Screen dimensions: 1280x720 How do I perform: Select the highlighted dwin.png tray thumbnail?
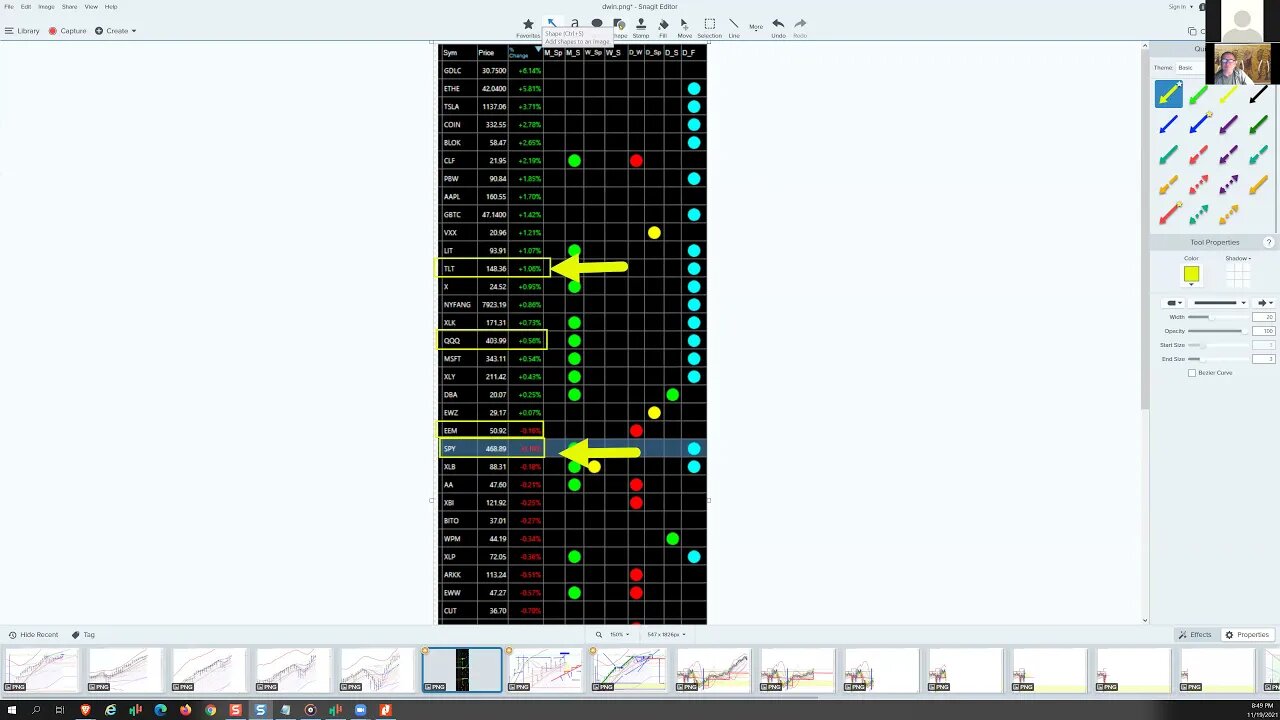coord(462,670)
